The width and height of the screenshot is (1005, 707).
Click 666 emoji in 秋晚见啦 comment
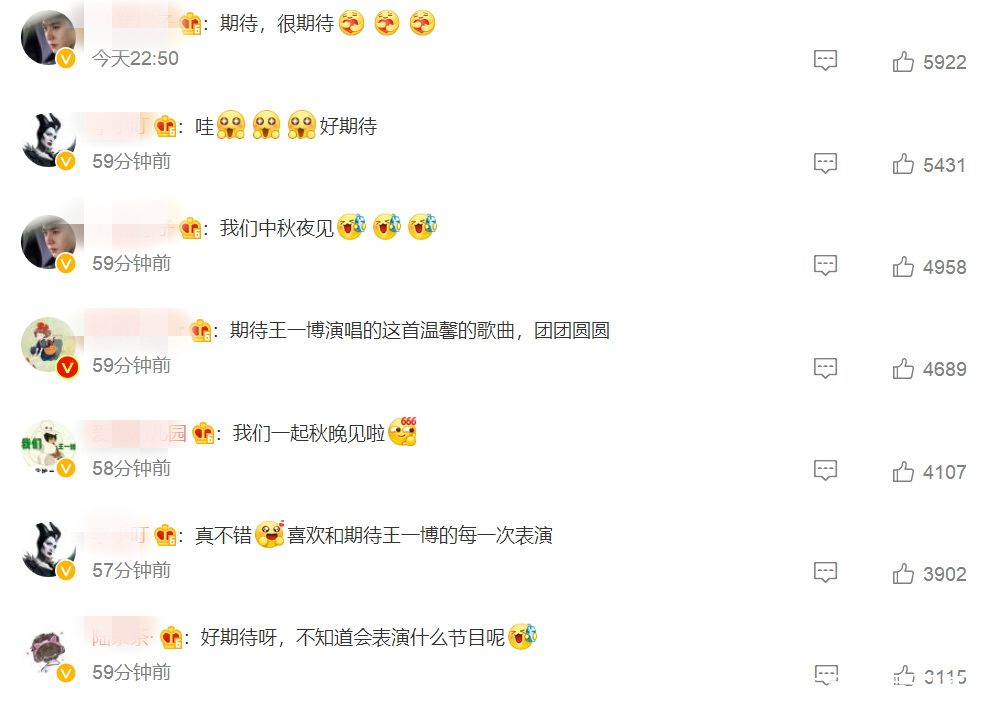coord(403,431)
